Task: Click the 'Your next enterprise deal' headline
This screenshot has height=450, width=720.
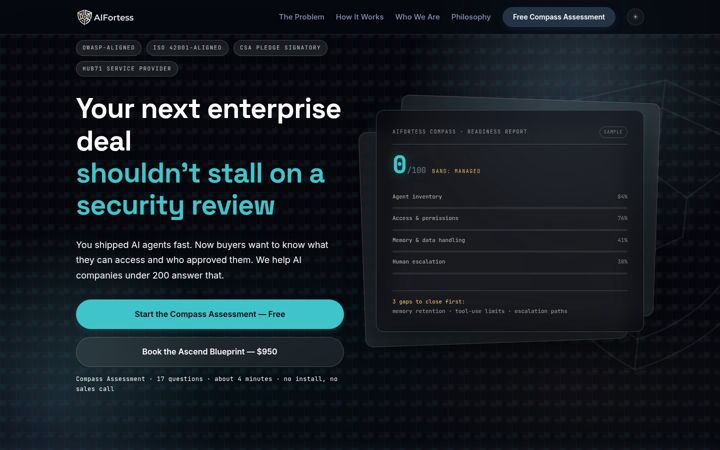Action: pos(208,124)
